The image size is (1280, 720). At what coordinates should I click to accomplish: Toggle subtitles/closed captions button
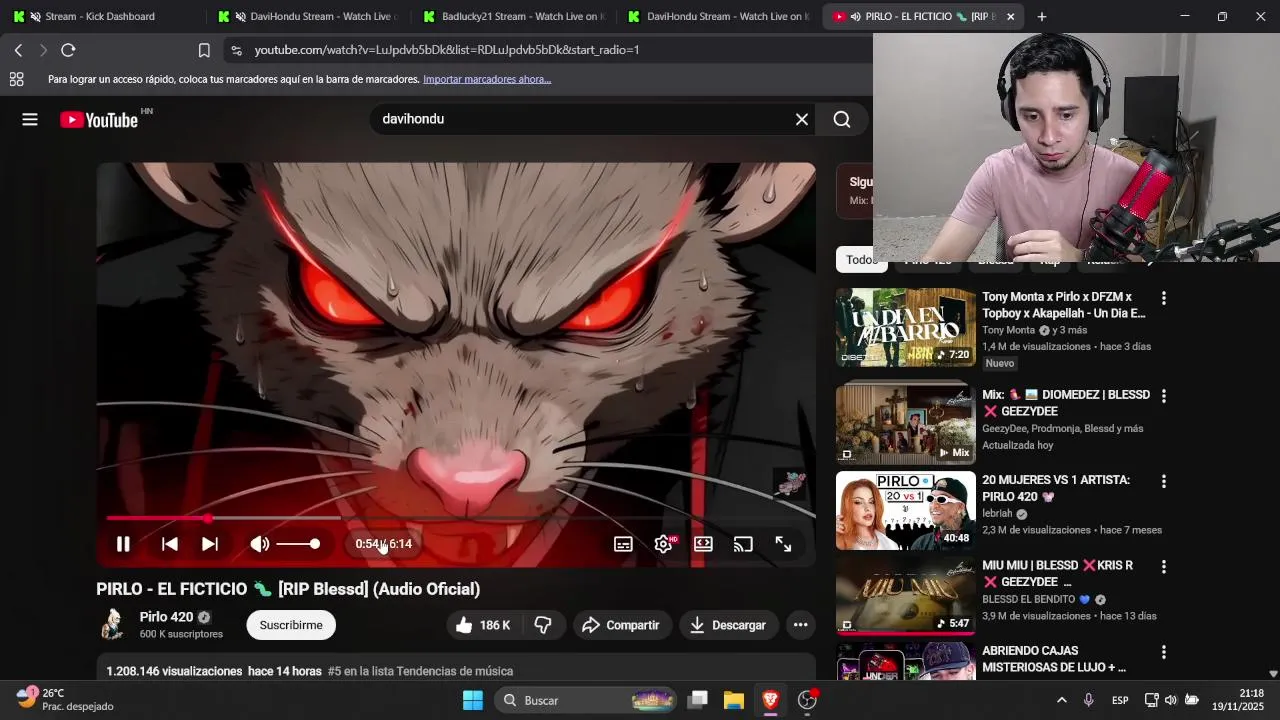[623, 544]
